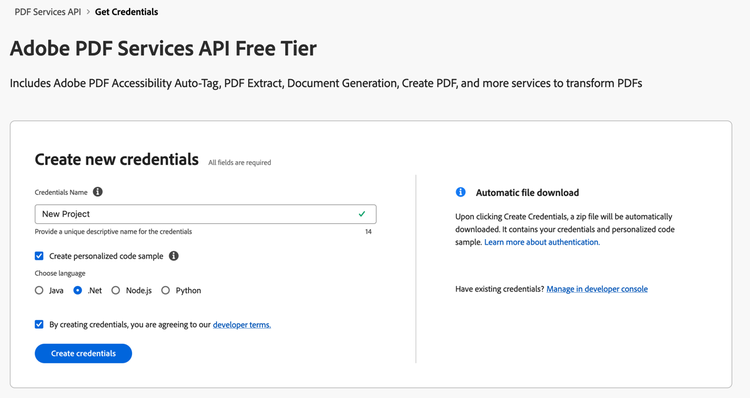The image size is (750, 398).
Task: Open Learn more about authentication link
Action: coord(542,242)
